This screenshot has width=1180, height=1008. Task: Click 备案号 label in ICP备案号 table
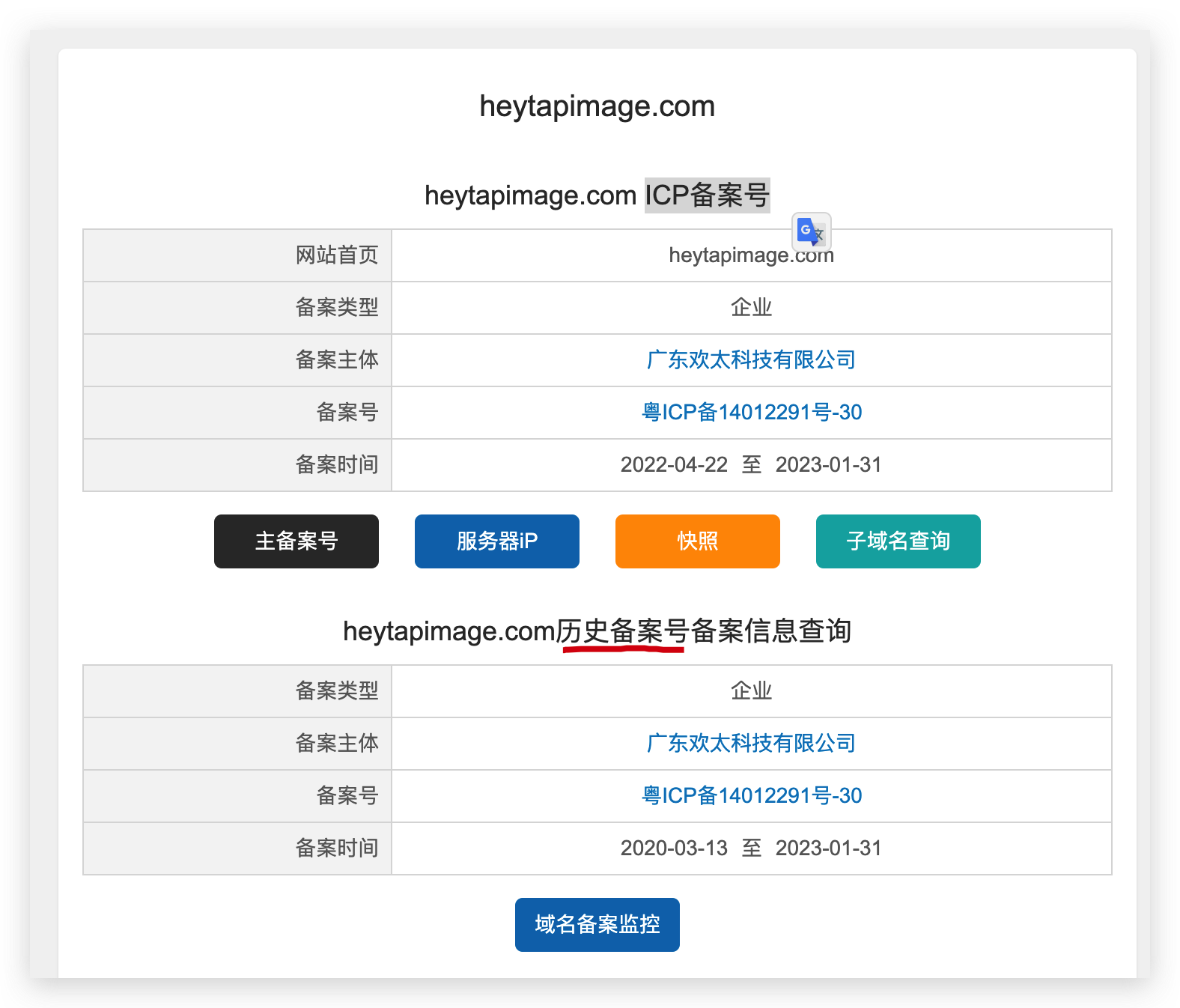click(347, 413)
